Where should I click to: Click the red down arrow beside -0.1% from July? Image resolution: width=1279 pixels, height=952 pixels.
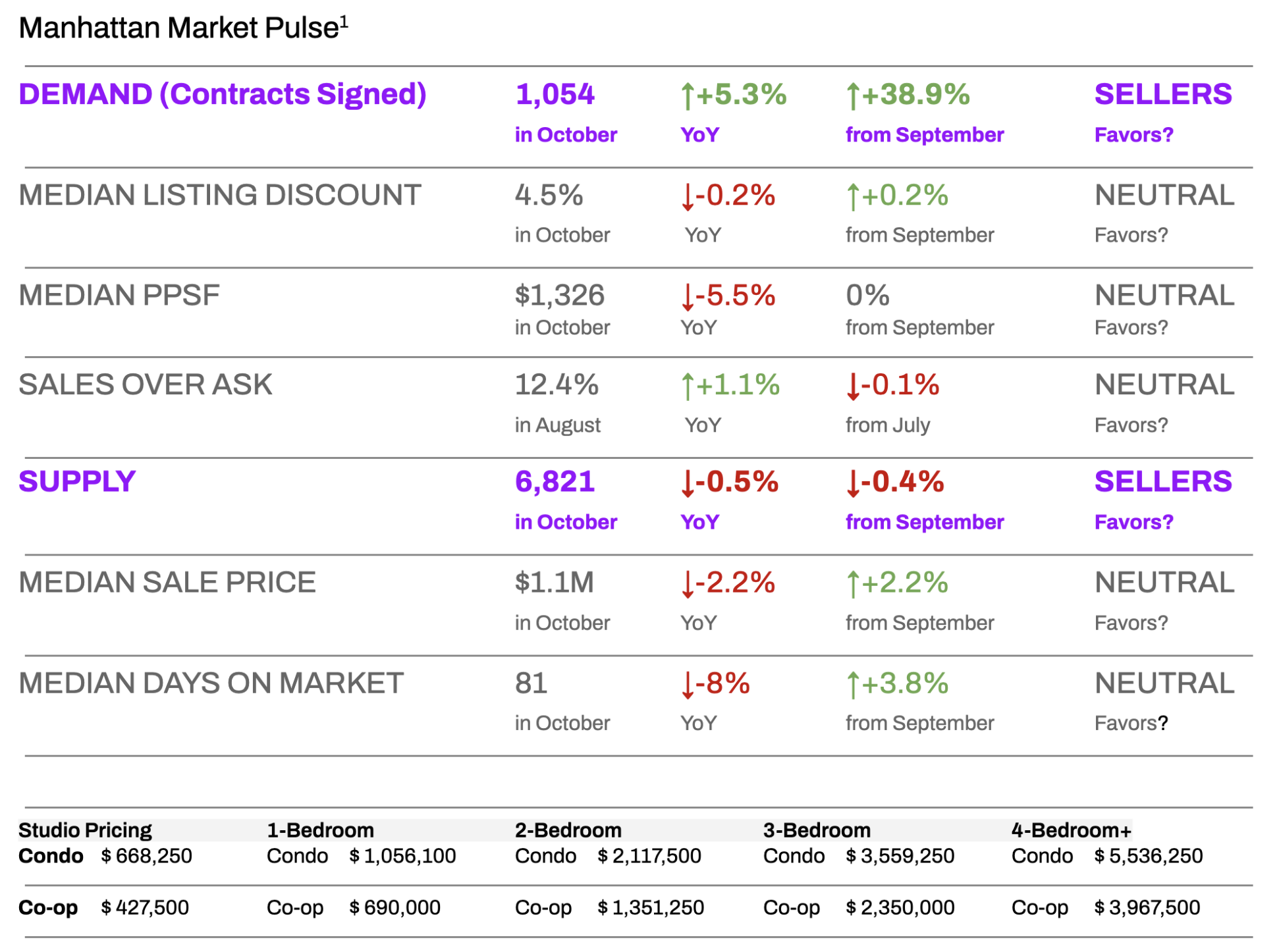coord(853,386)
